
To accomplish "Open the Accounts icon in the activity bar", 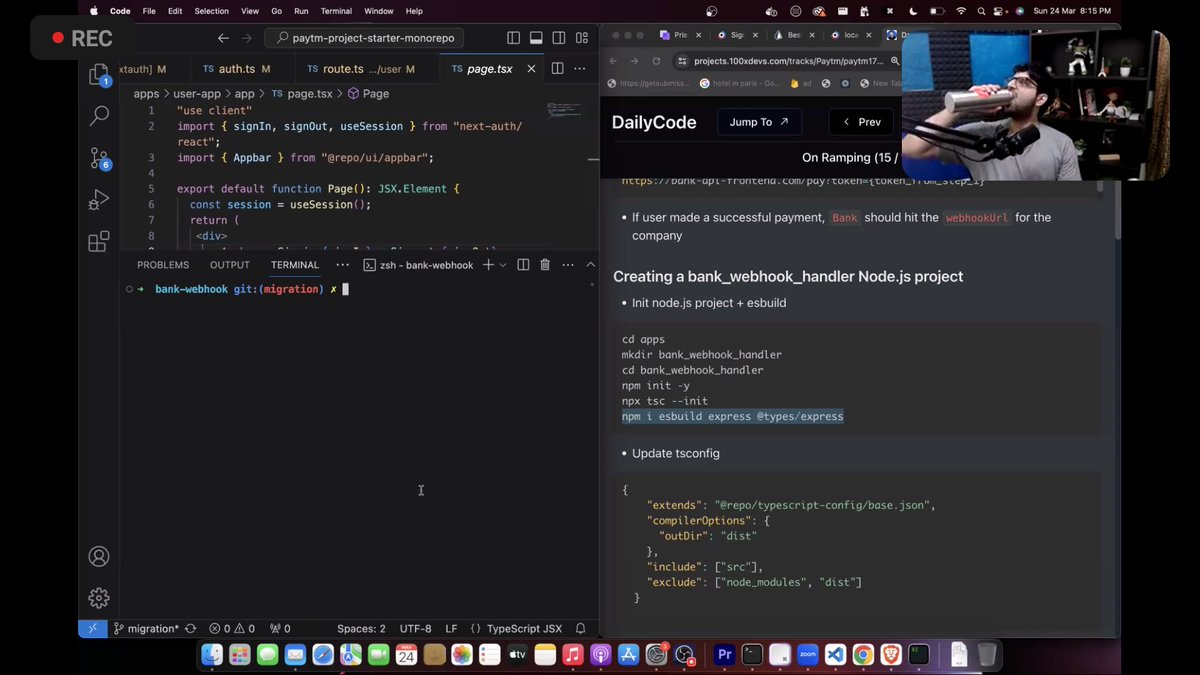I will click(98, 555).
